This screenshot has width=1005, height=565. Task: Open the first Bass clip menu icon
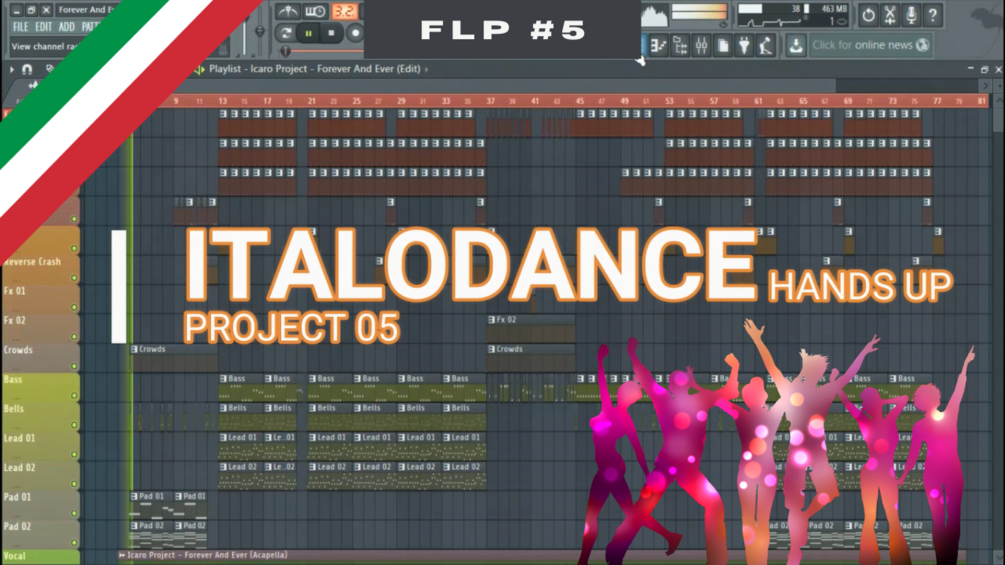[x=223, y=379]
